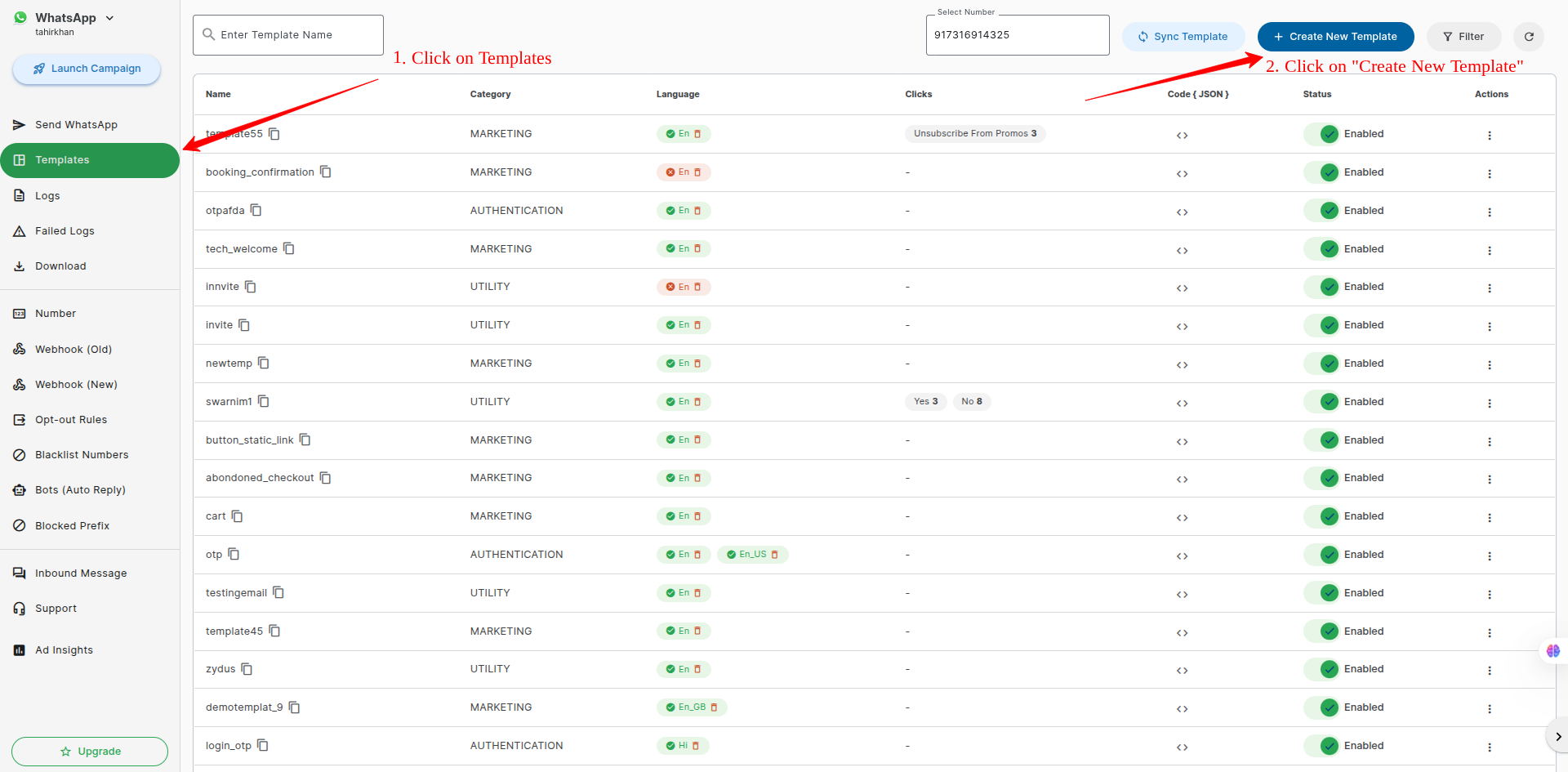Open actions menu for login_otp

[1490, 747]
